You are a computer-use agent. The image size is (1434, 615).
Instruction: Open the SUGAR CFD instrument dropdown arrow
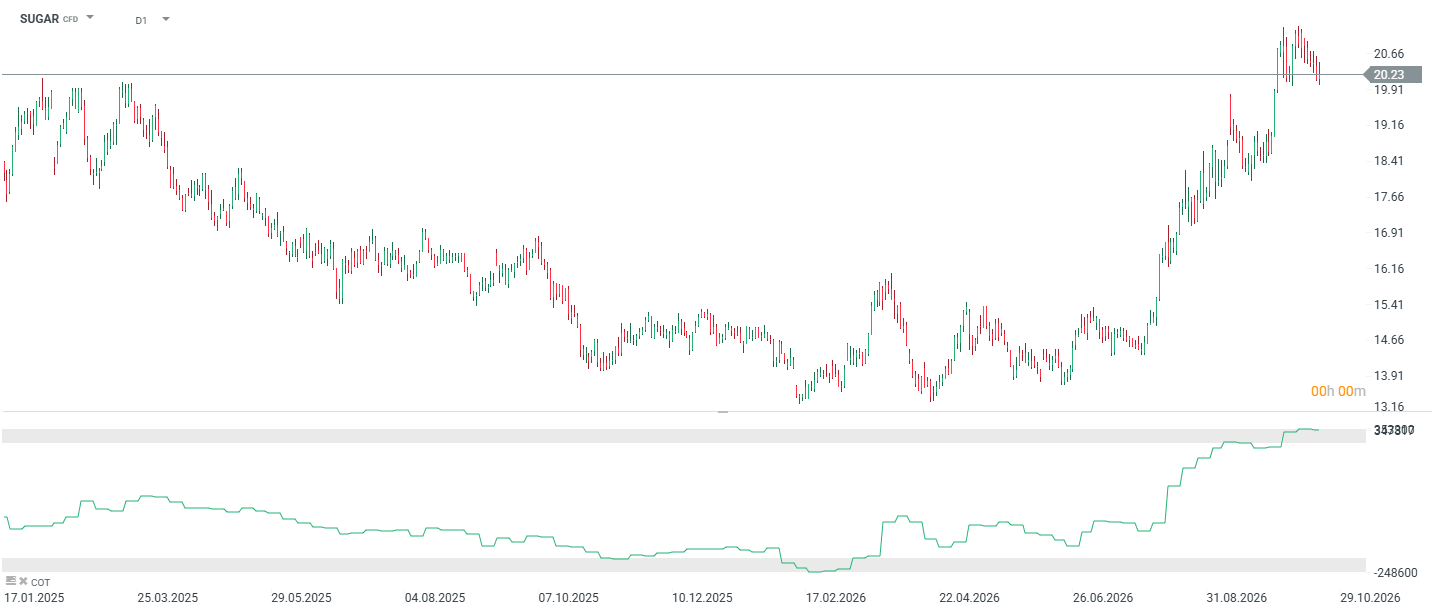(x=90, y=18)
